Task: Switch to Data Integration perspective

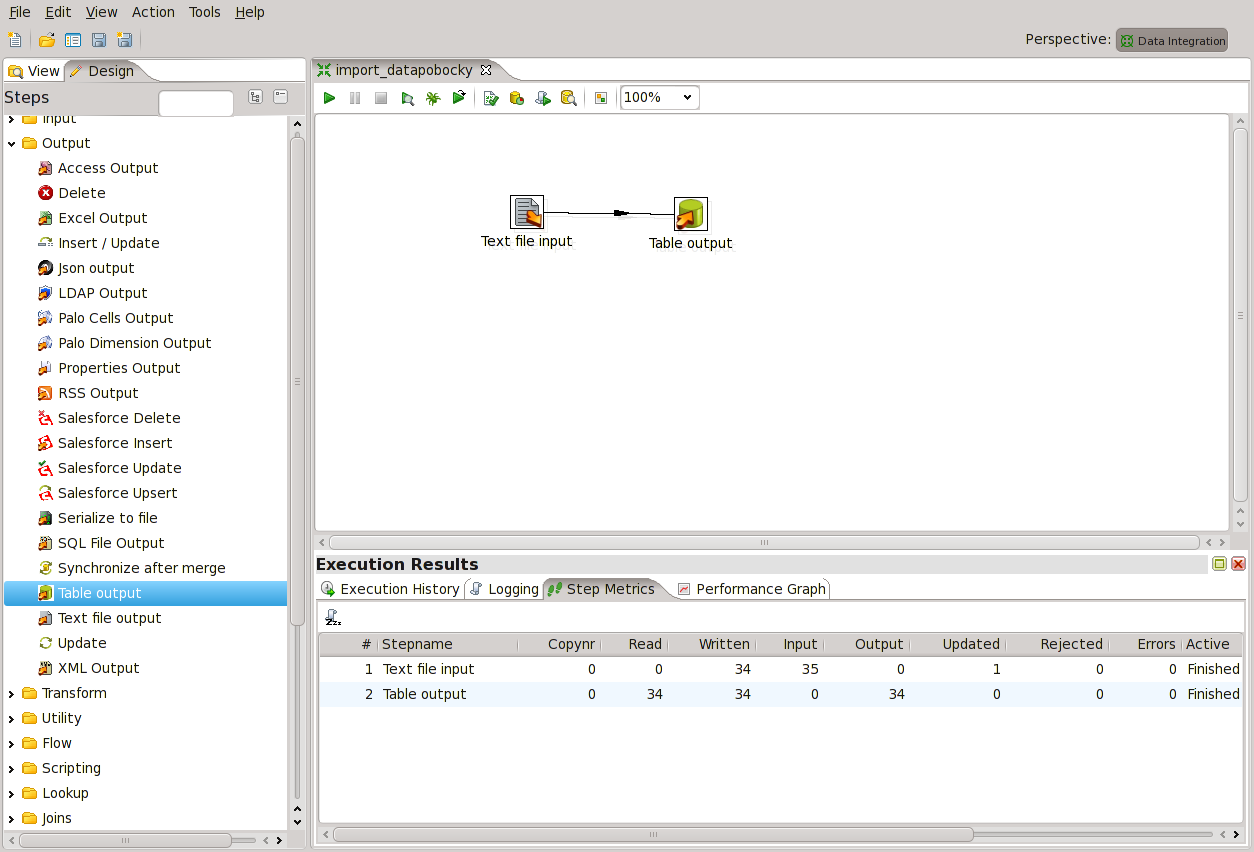Action: [x=1172, y=41]
